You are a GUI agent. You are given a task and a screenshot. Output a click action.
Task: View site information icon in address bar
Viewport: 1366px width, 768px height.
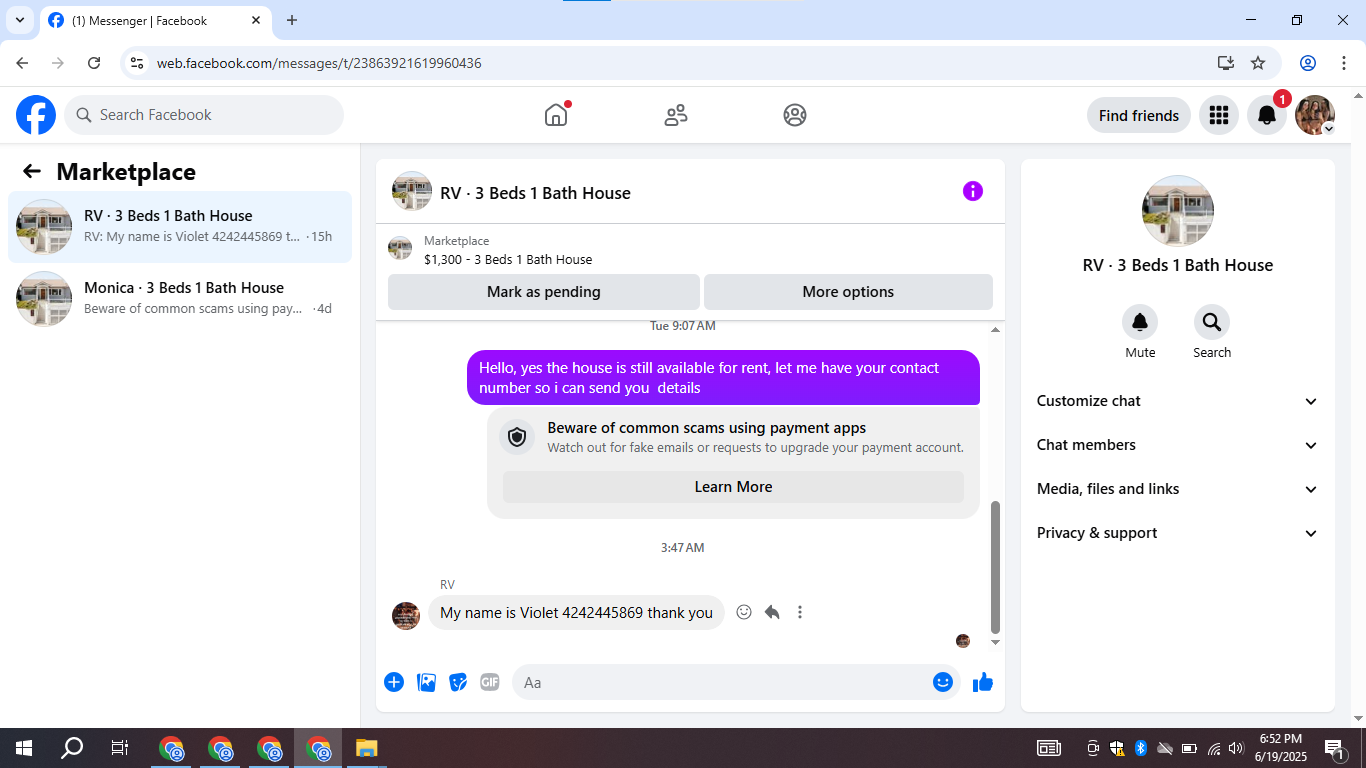(x=138, y=63)
